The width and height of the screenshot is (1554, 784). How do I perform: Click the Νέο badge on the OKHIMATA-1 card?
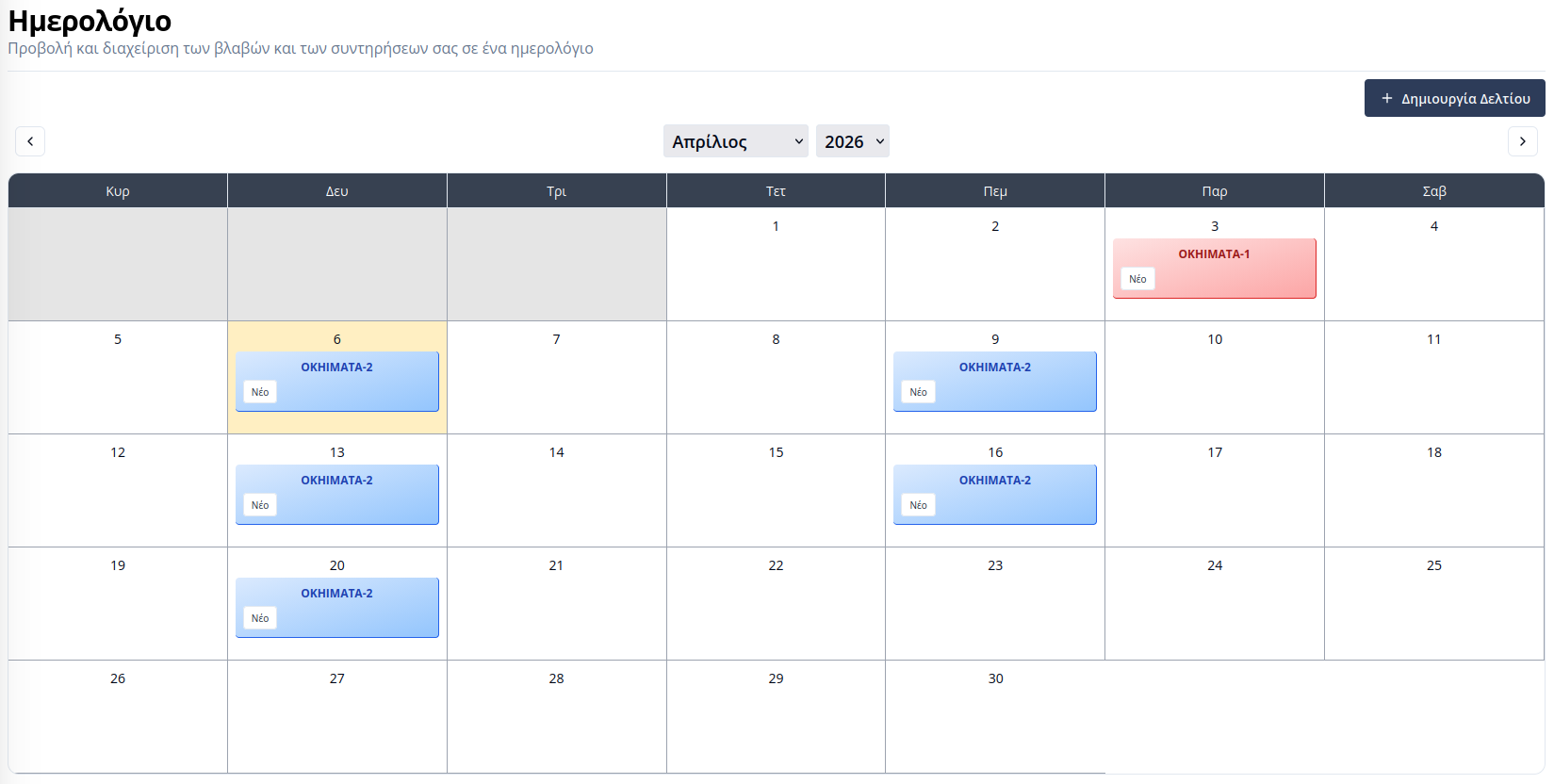[x=1137, y=278]
